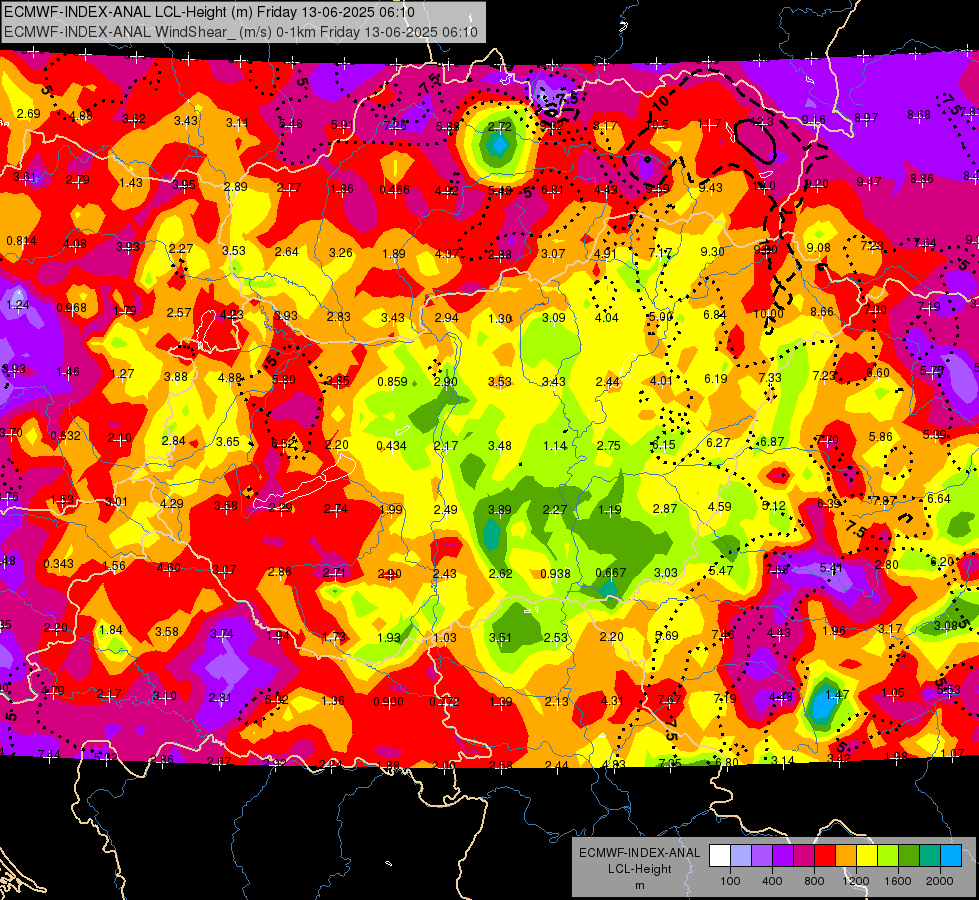The width and height of the screenshot is (979, 900).
Task: Click the wind shear value 0.434
Action: [391, 445]
